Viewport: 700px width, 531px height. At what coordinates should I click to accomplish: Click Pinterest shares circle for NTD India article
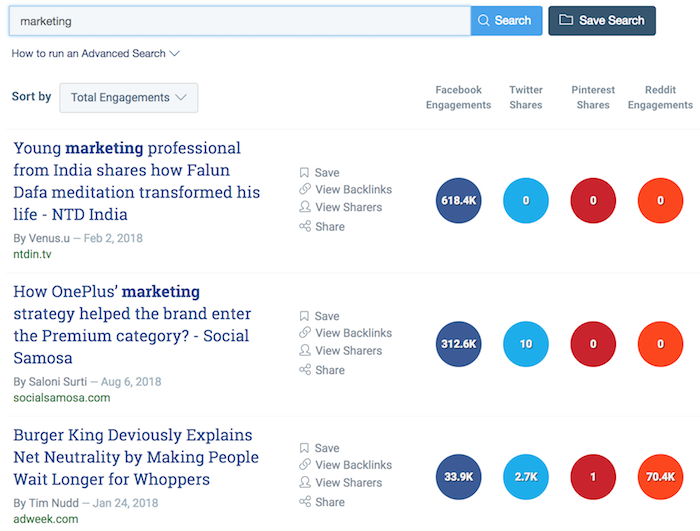click(593, 201)
